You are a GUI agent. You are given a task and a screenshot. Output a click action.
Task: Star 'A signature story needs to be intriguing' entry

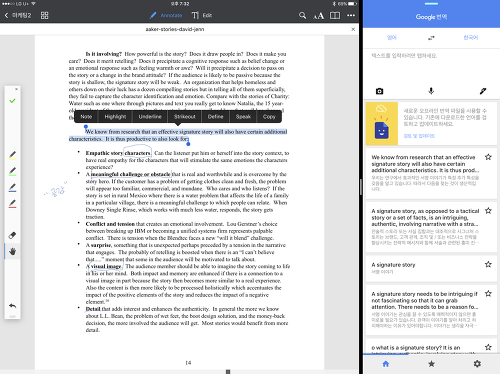click(488, 294)
